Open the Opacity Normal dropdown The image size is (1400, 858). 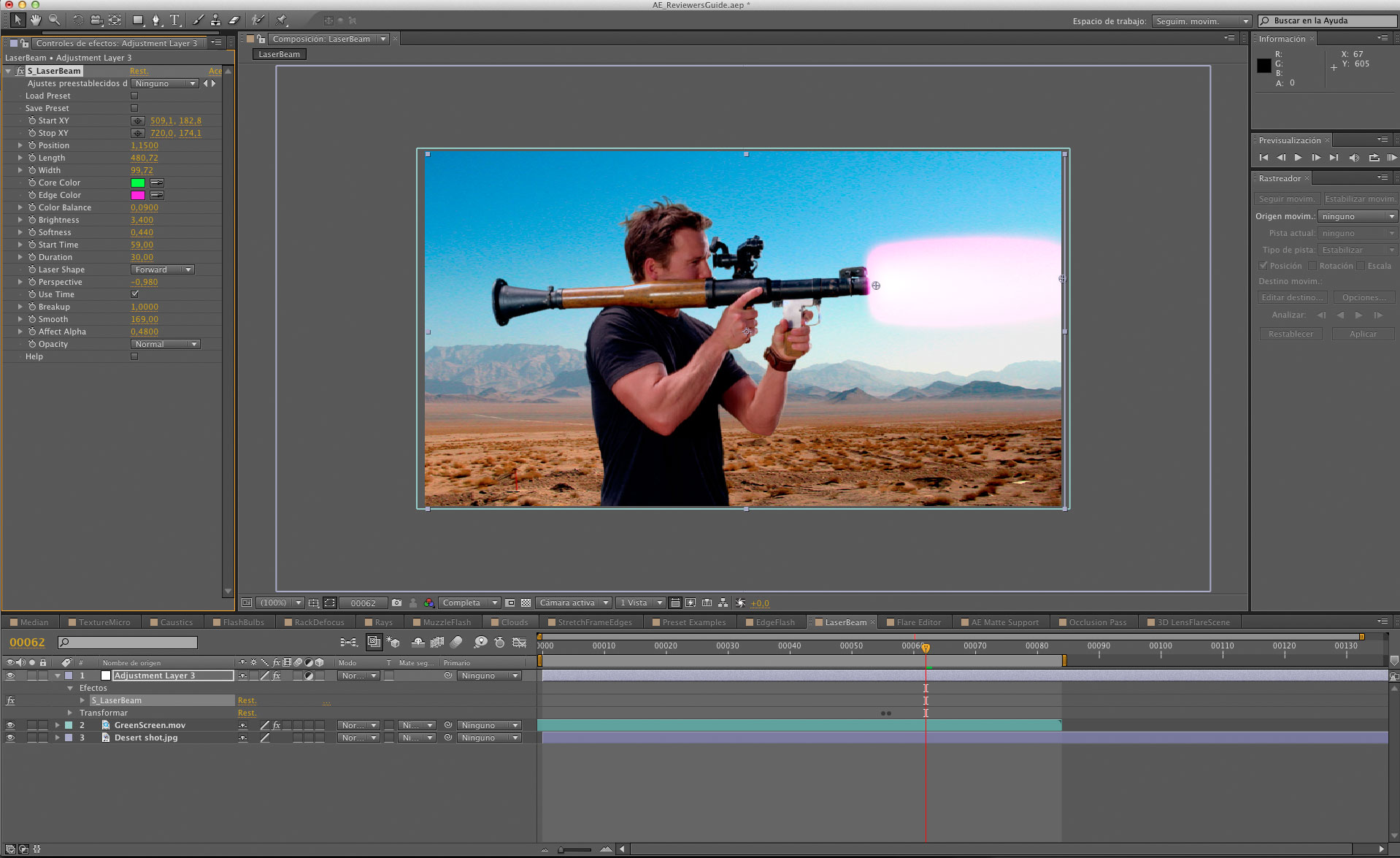pos(165,344)
